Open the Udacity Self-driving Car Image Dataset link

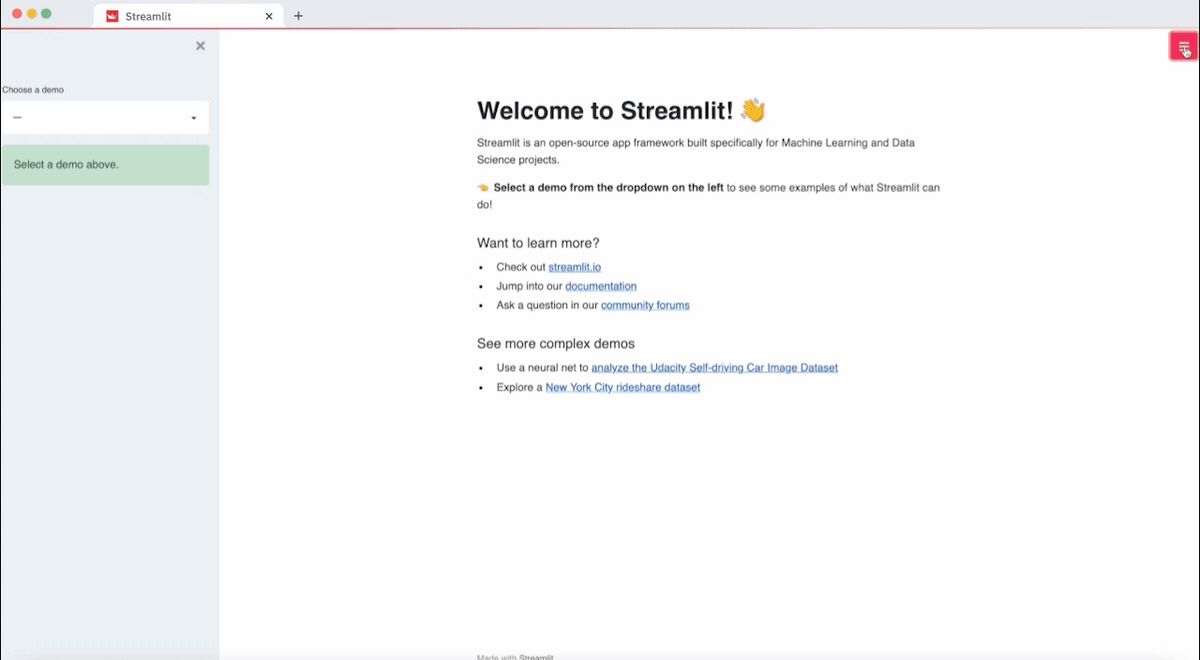click(x=715, y=367)
